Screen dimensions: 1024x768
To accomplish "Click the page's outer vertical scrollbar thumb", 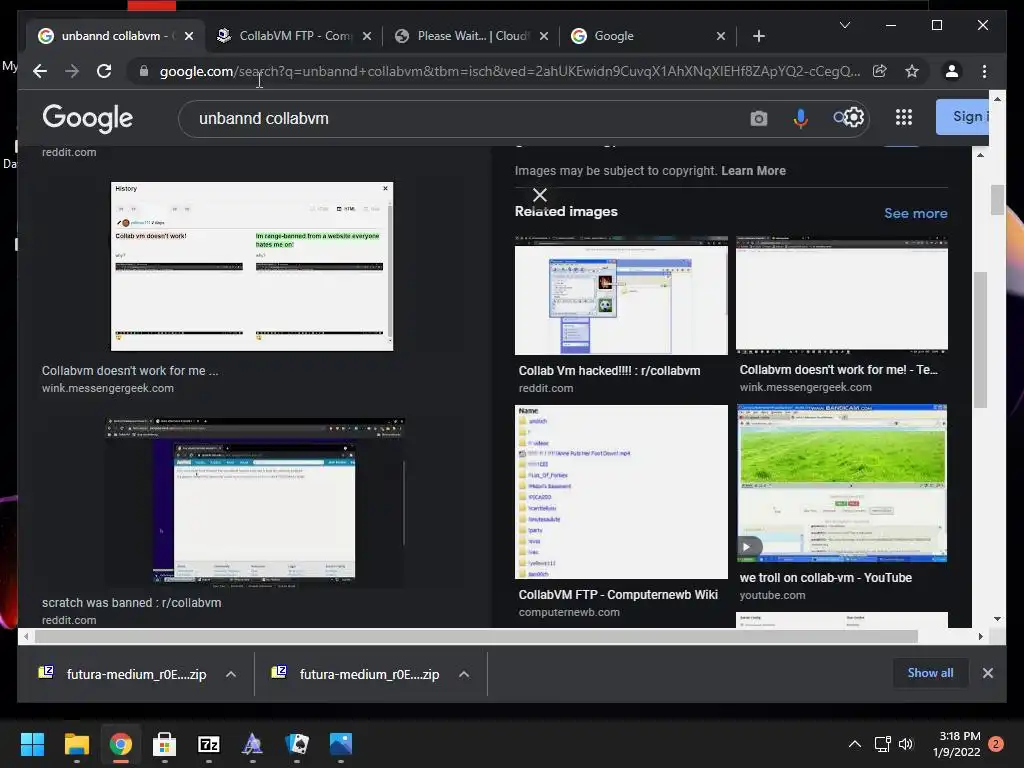I will tap(997, 200).
